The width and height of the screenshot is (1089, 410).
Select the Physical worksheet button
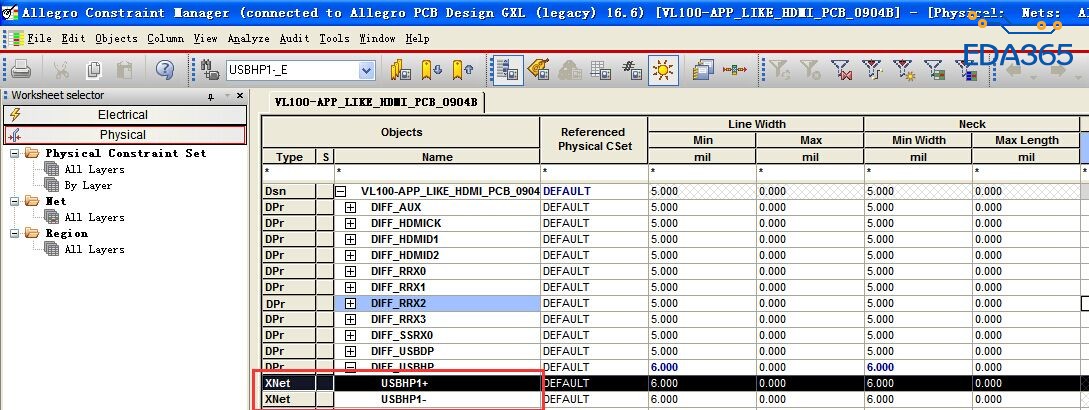coord(125,135)
